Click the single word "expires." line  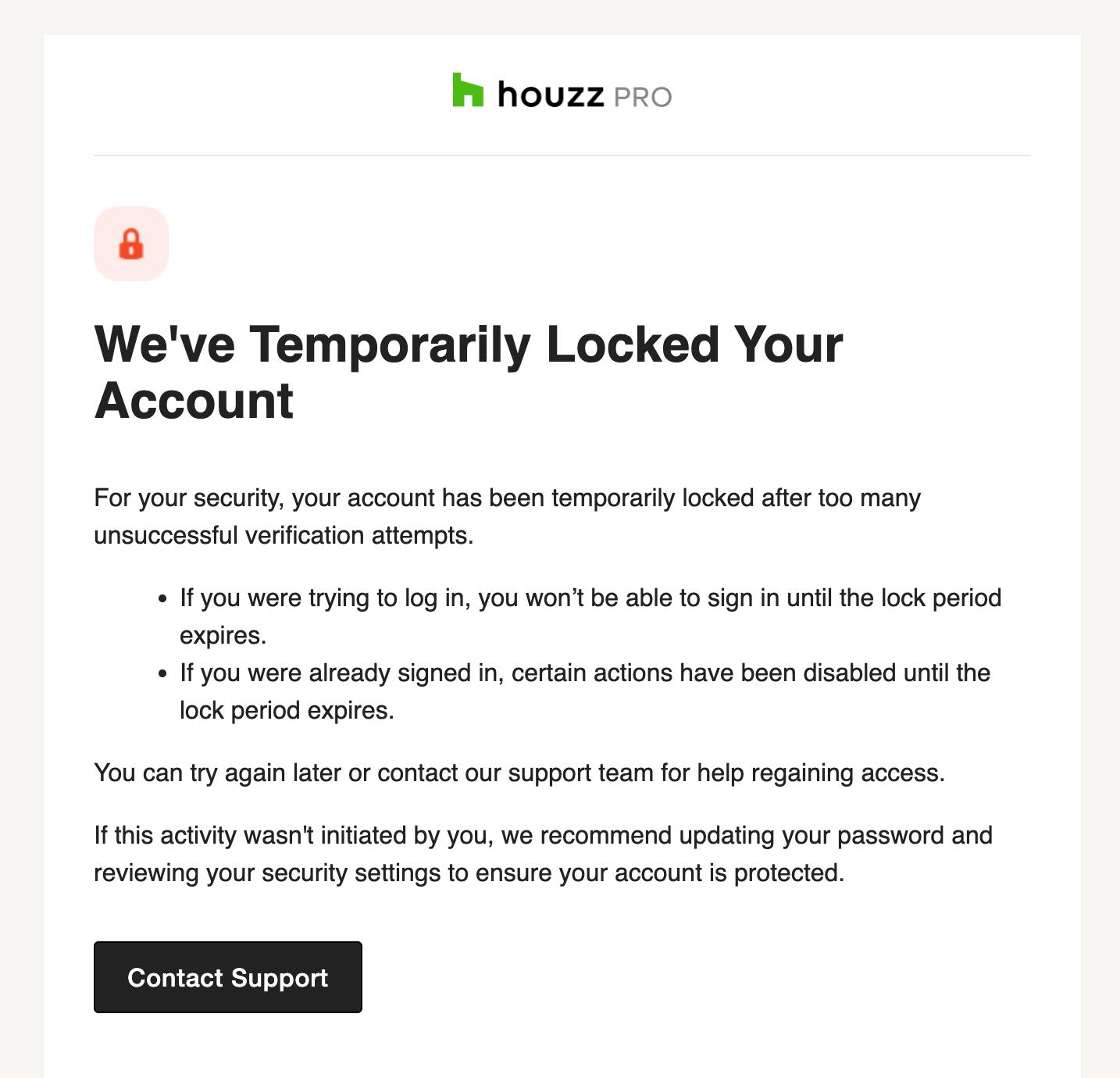tap(223, 636)
